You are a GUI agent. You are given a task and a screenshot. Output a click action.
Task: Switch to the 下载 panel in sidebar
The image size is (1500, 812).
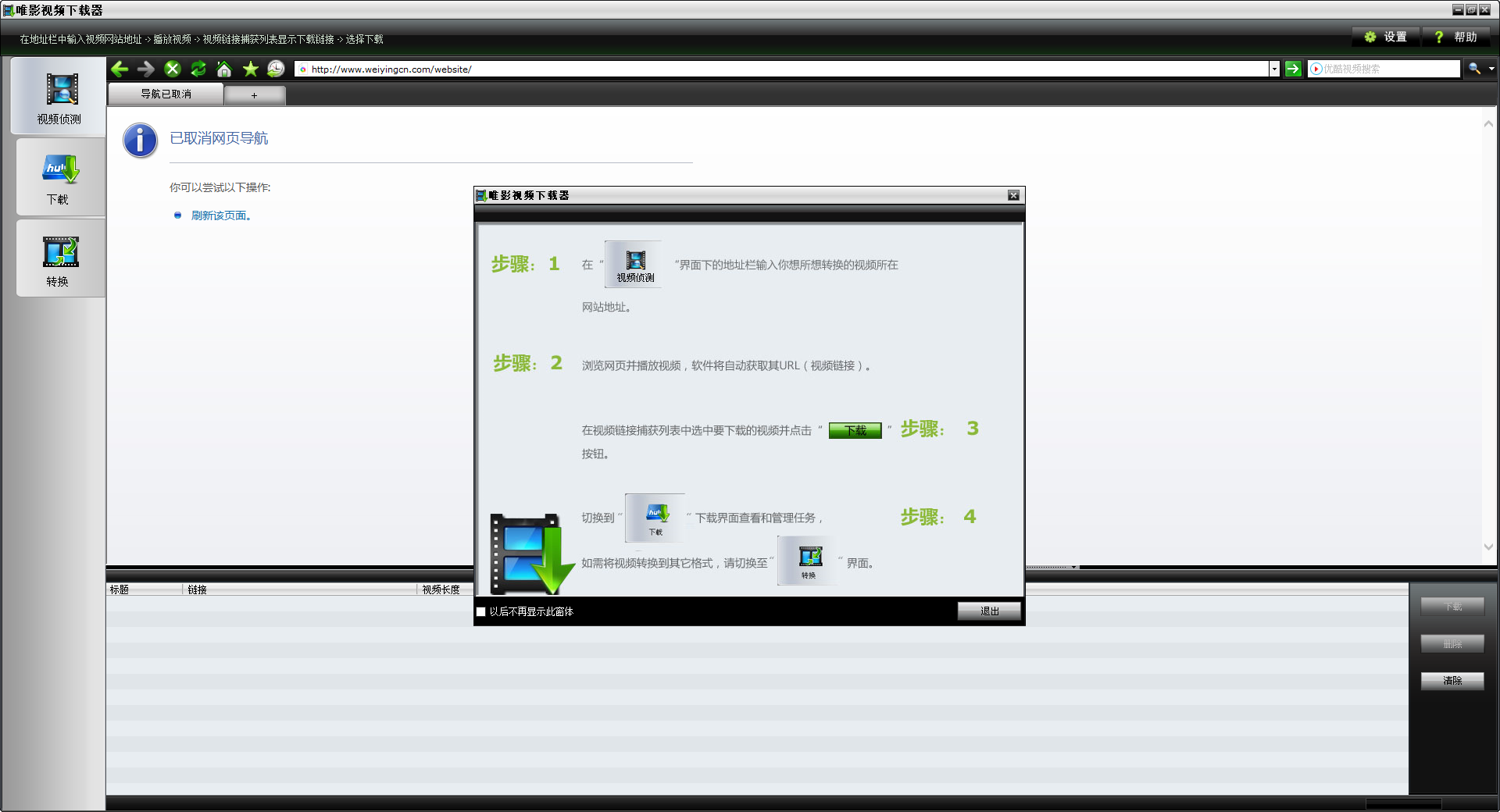tap(59, 177)
